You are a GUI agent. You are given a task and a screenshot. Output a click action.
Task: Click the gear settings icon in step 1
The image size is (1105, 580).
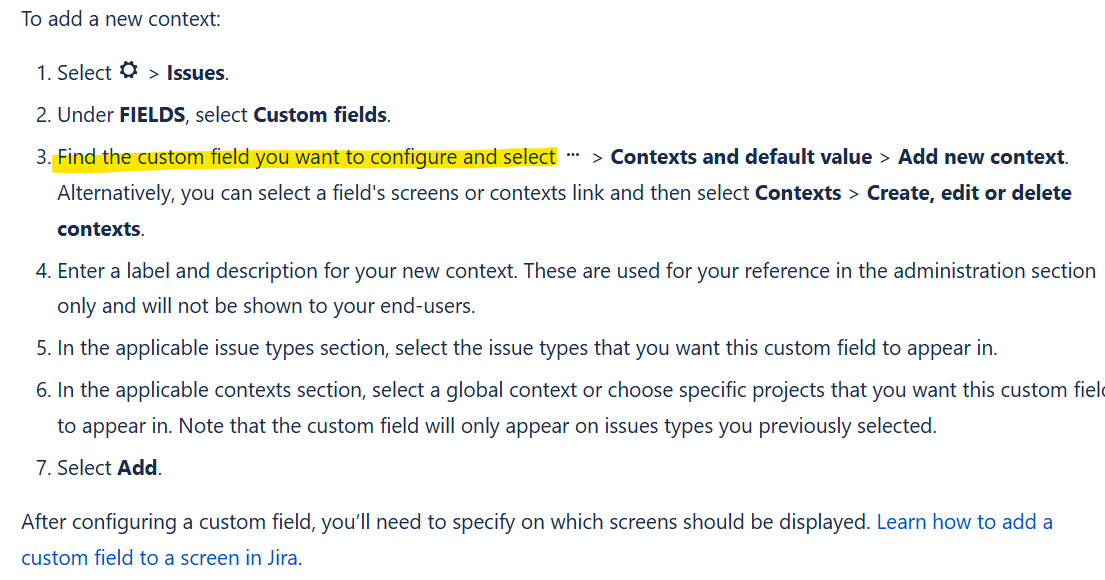129,70
